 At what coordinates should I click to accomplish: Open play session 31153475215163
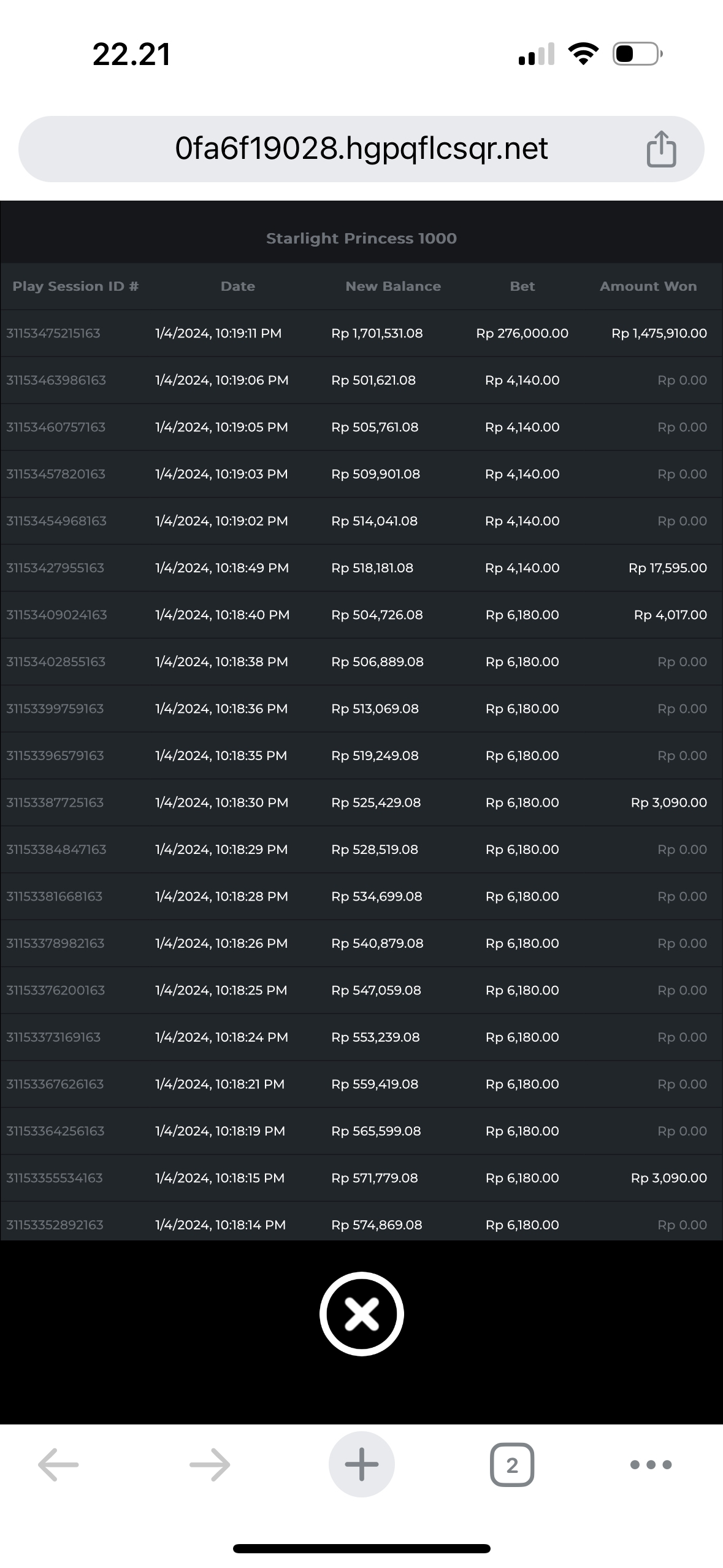(53, 334)
